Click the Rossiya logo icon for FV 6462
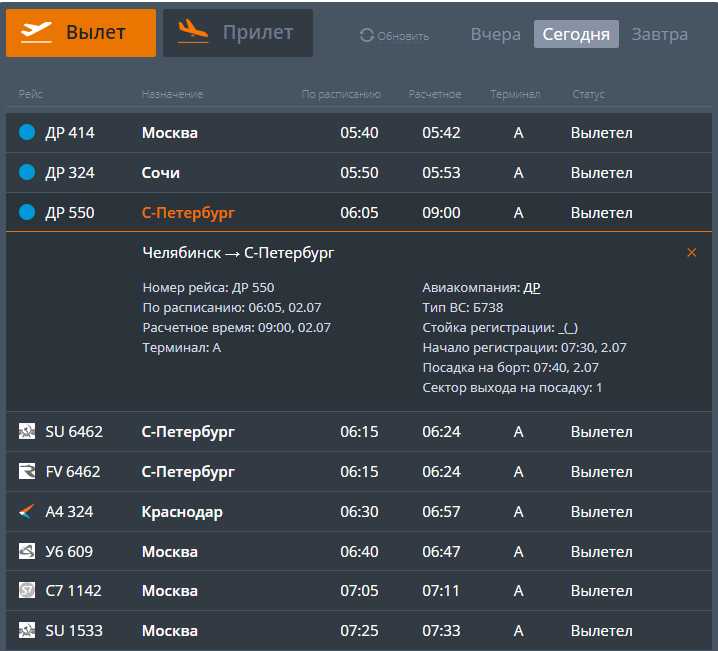The height and width of the screenshot is (651, 718). pyautogui.click(x=27, y=471)
